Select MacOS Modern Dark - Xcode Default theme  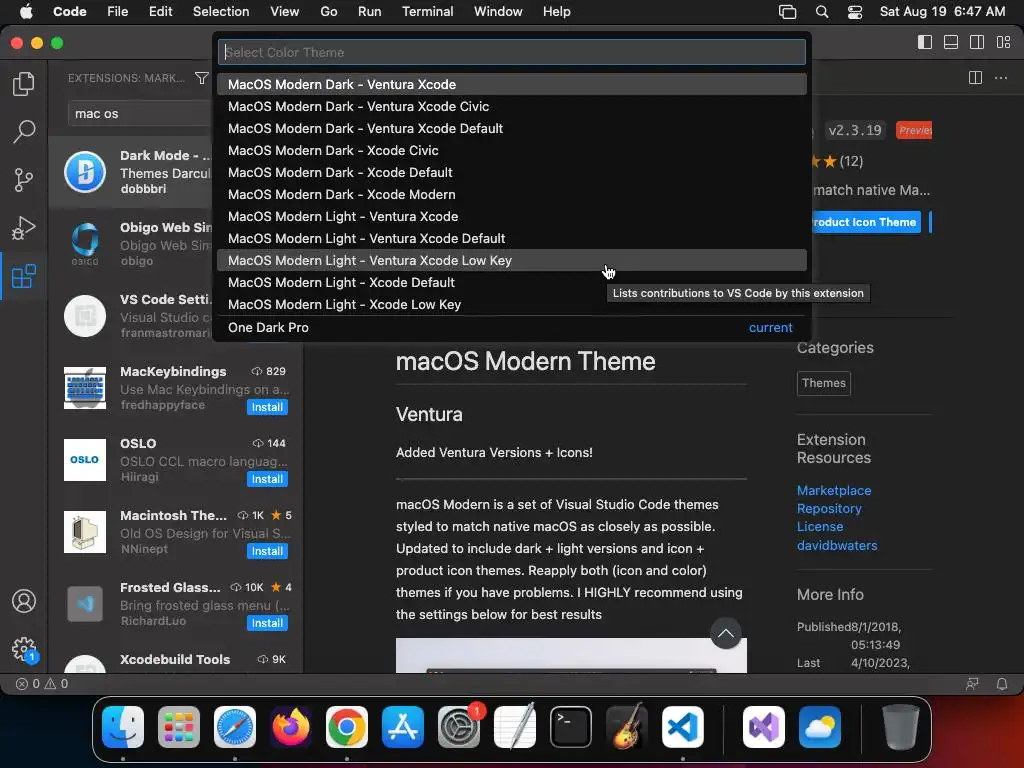[512, 172]
